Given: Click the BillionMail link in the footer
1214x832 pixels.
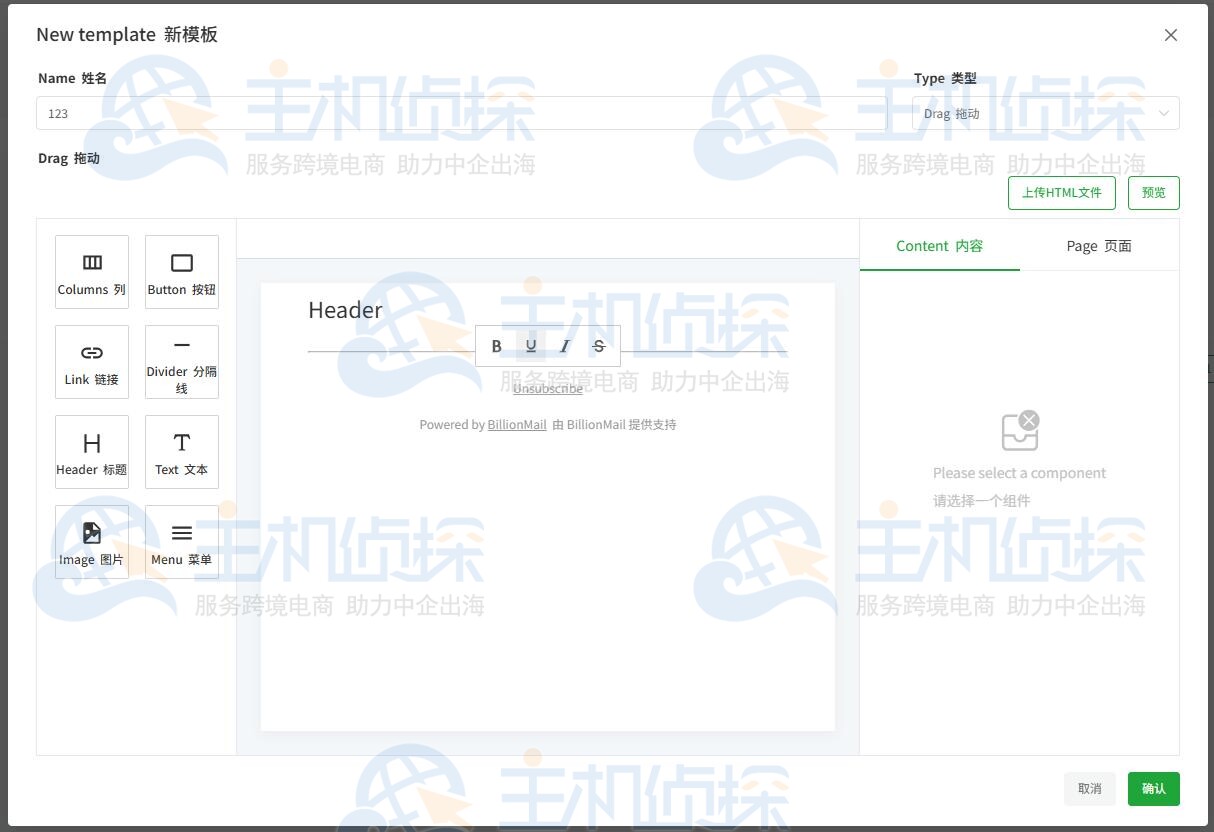Looking at the screenshot, I should tap(517, 424).
